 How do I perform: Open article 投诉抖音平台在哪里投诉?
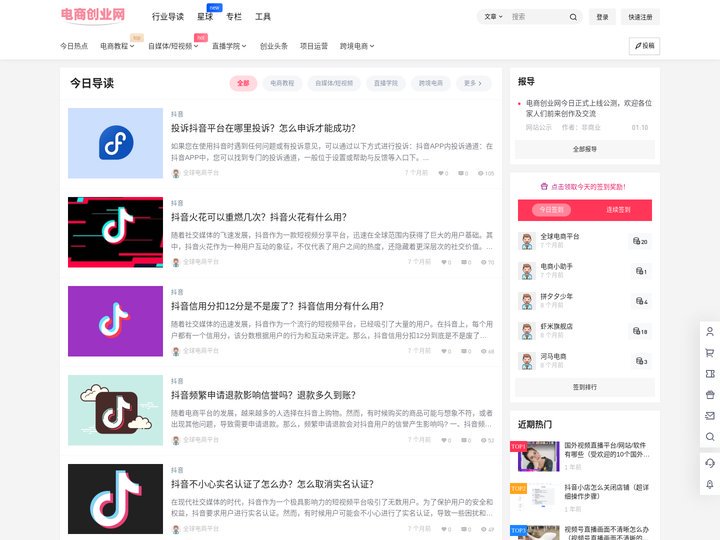coord(263,128)
